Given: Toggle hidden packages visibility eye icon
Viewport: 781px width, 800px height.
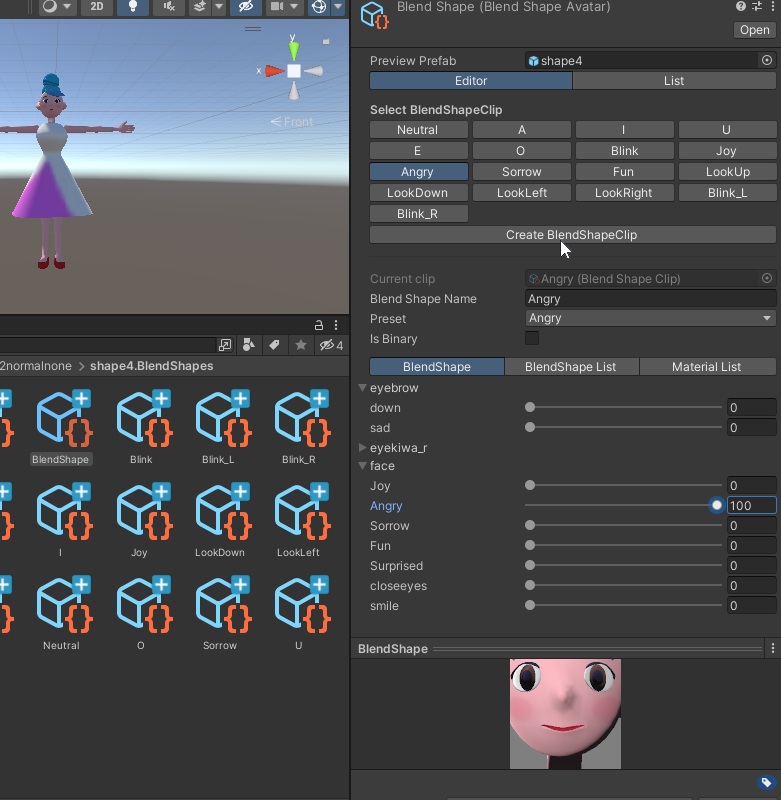Looking at the screenshot, I should [x=330, y=345].
